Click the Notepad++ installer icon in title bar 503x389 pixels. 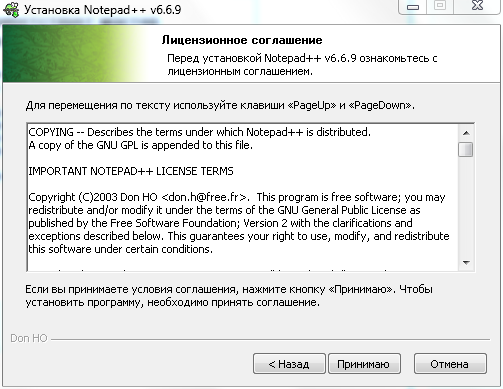click(11, 9)
